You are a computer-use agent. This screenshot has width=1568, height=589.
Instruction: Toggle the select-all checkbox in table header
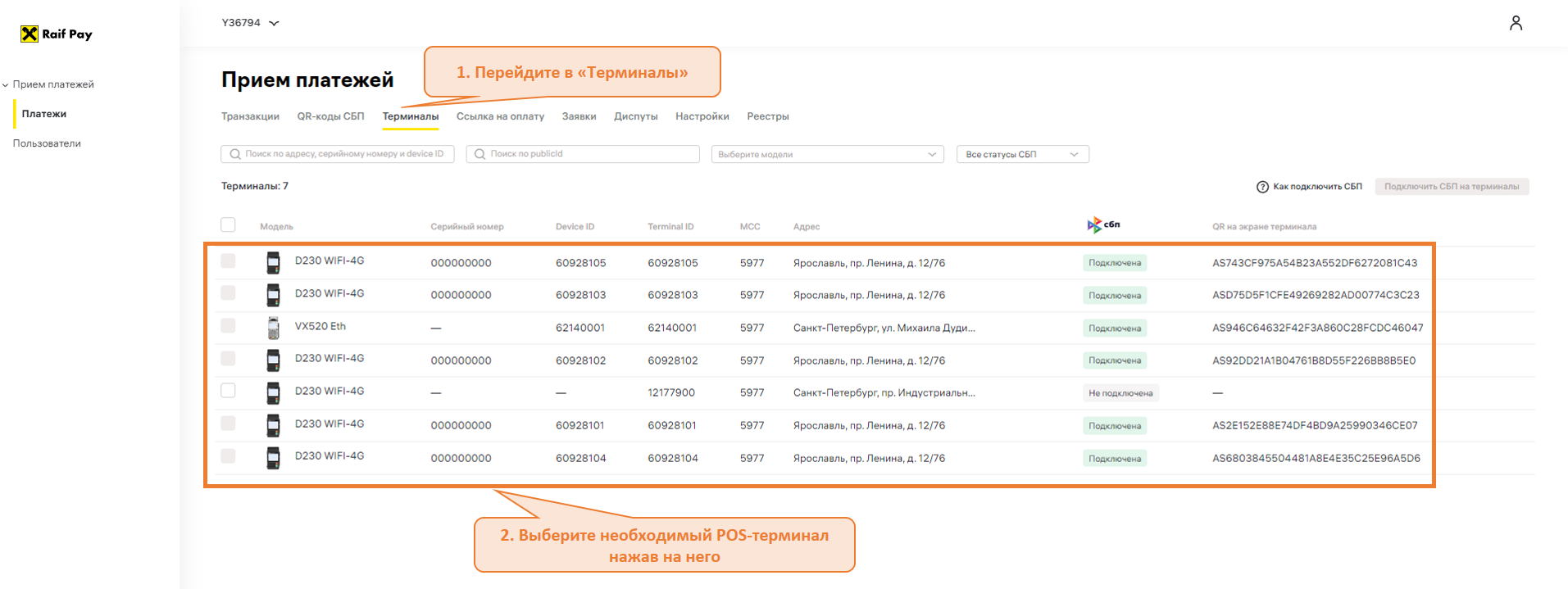(228, 225)
